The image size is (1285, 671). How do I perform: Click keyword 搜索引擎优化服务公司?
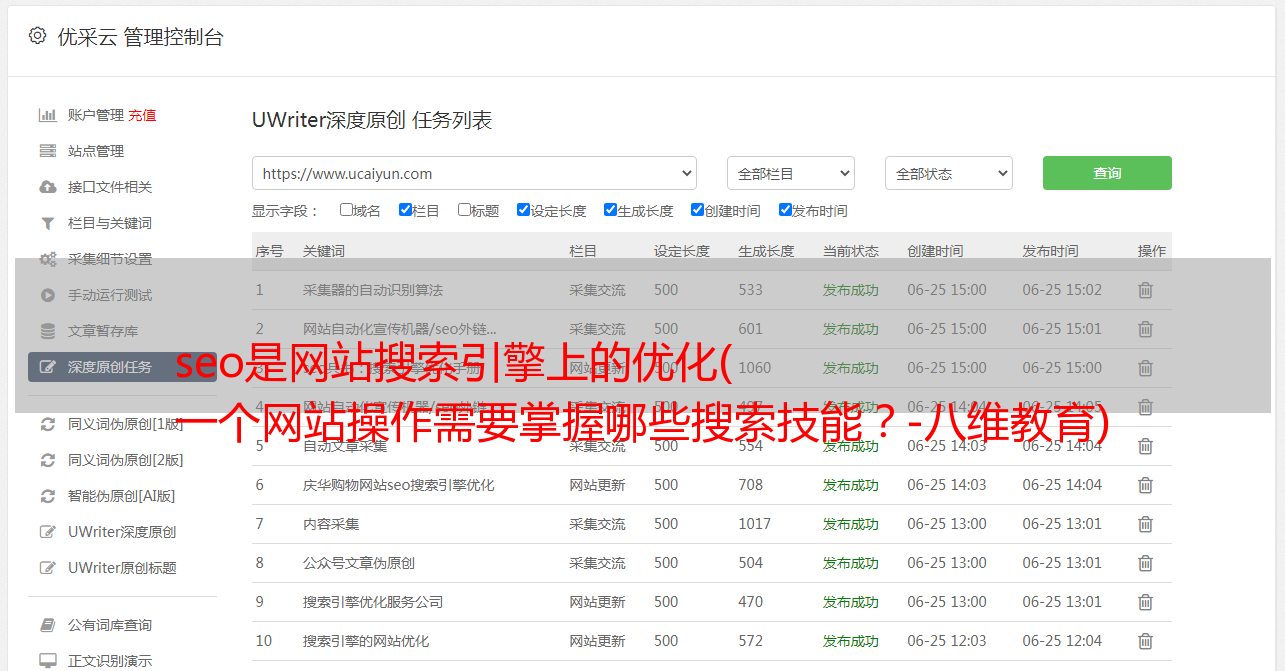373,602
